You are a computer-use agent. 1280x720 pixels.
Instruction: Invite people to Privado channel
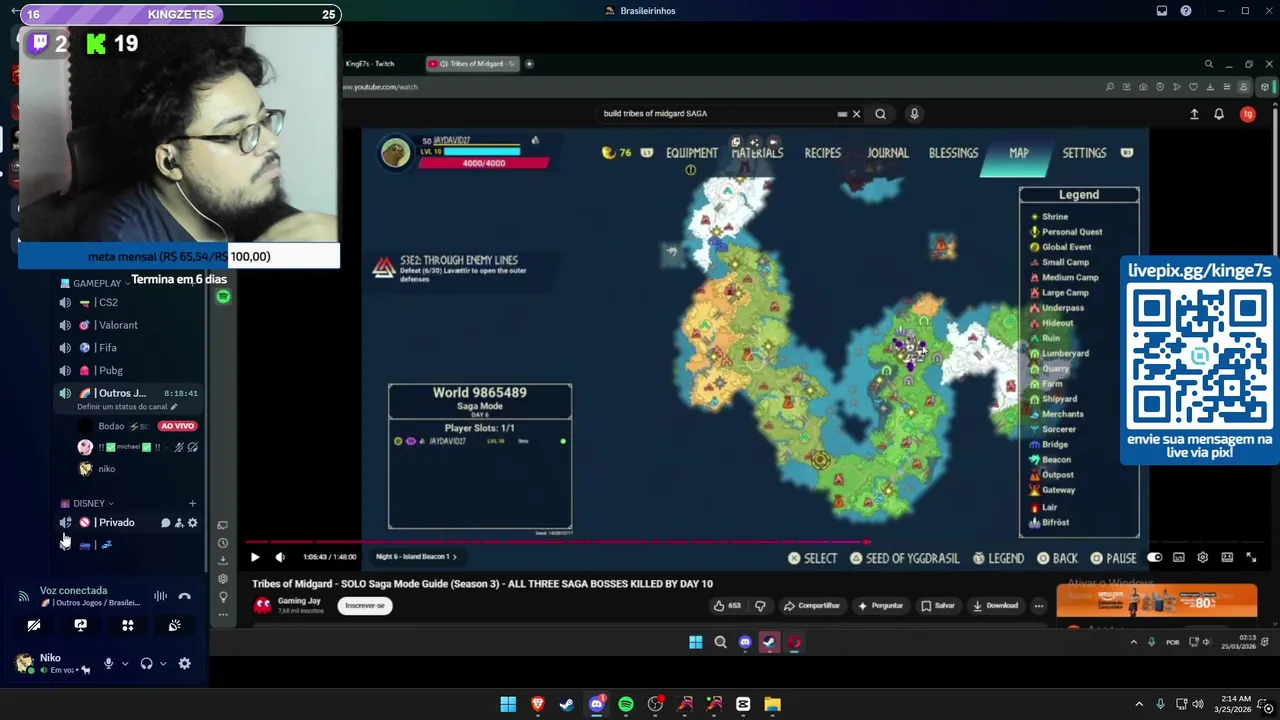pos(179,523)
